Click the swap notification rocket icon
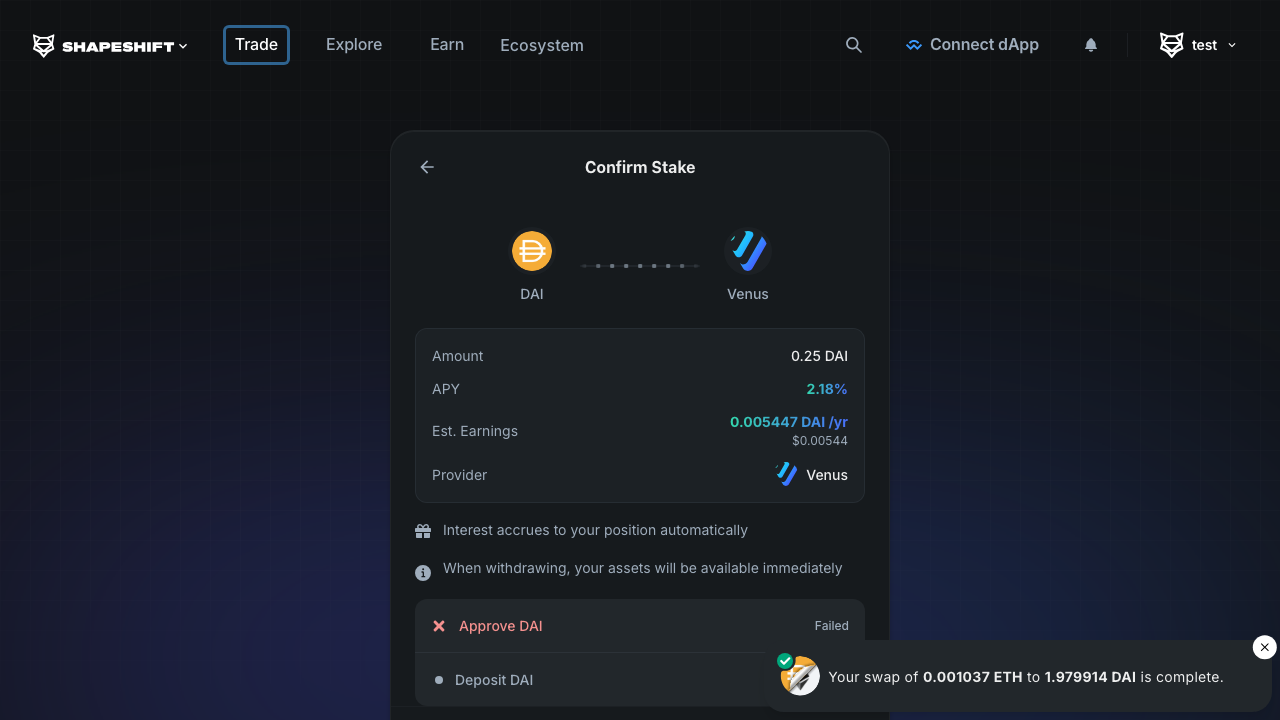The width and height of the screenshot is (1280, 720). click(x=800, y=677)
